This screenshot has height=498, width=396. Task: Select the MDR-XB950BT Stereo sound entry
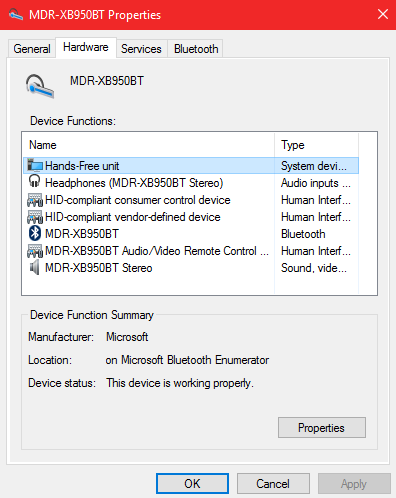pyautogui.click(x=191, y=268)
